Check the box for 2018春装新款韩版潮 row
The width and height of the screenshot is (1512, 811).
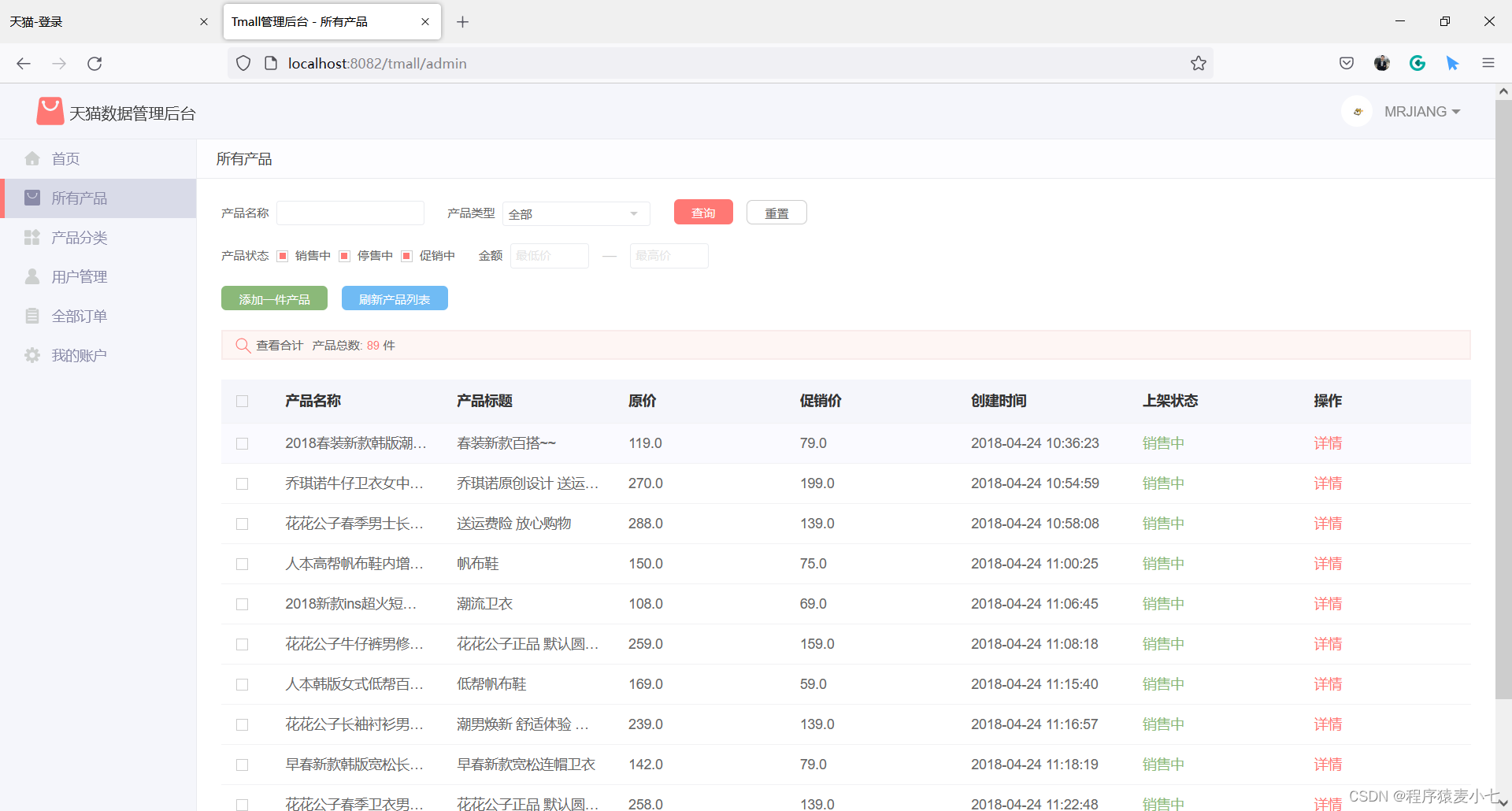click(x=243, y=443)
